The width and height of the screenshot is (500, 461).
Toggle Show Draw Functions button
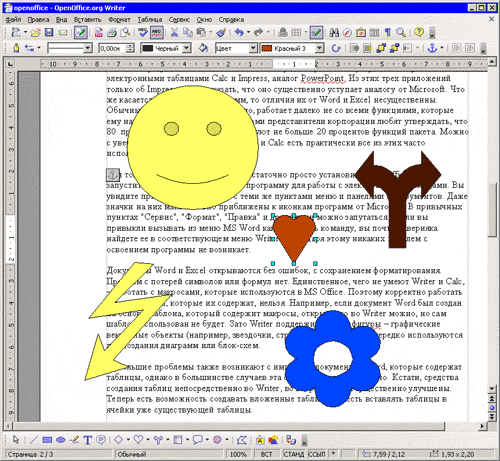click(x=316, y=32)
